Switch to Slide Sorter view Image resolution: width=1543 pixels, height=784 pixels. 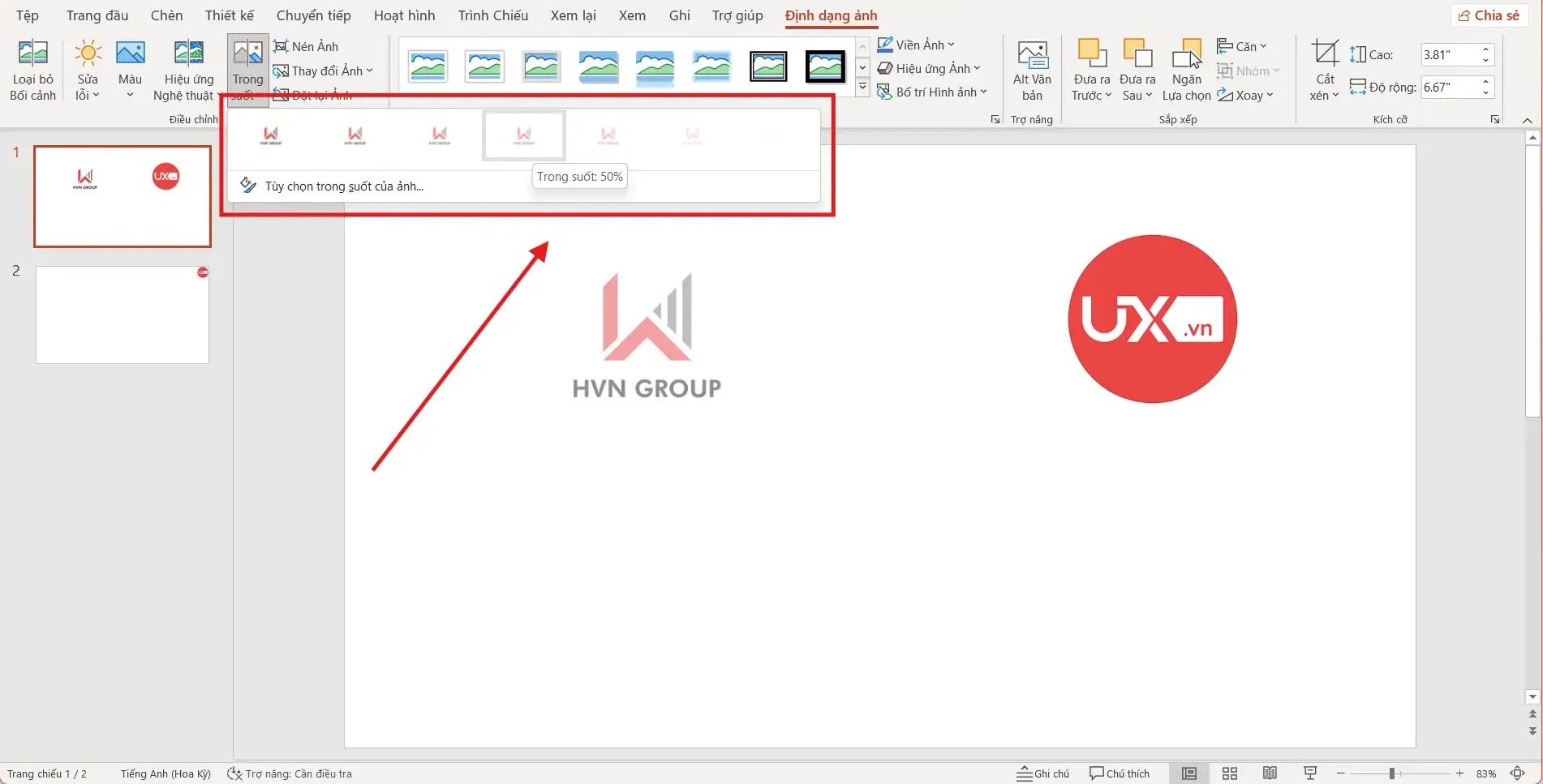pyautogui.click(x=1230, y=773)
